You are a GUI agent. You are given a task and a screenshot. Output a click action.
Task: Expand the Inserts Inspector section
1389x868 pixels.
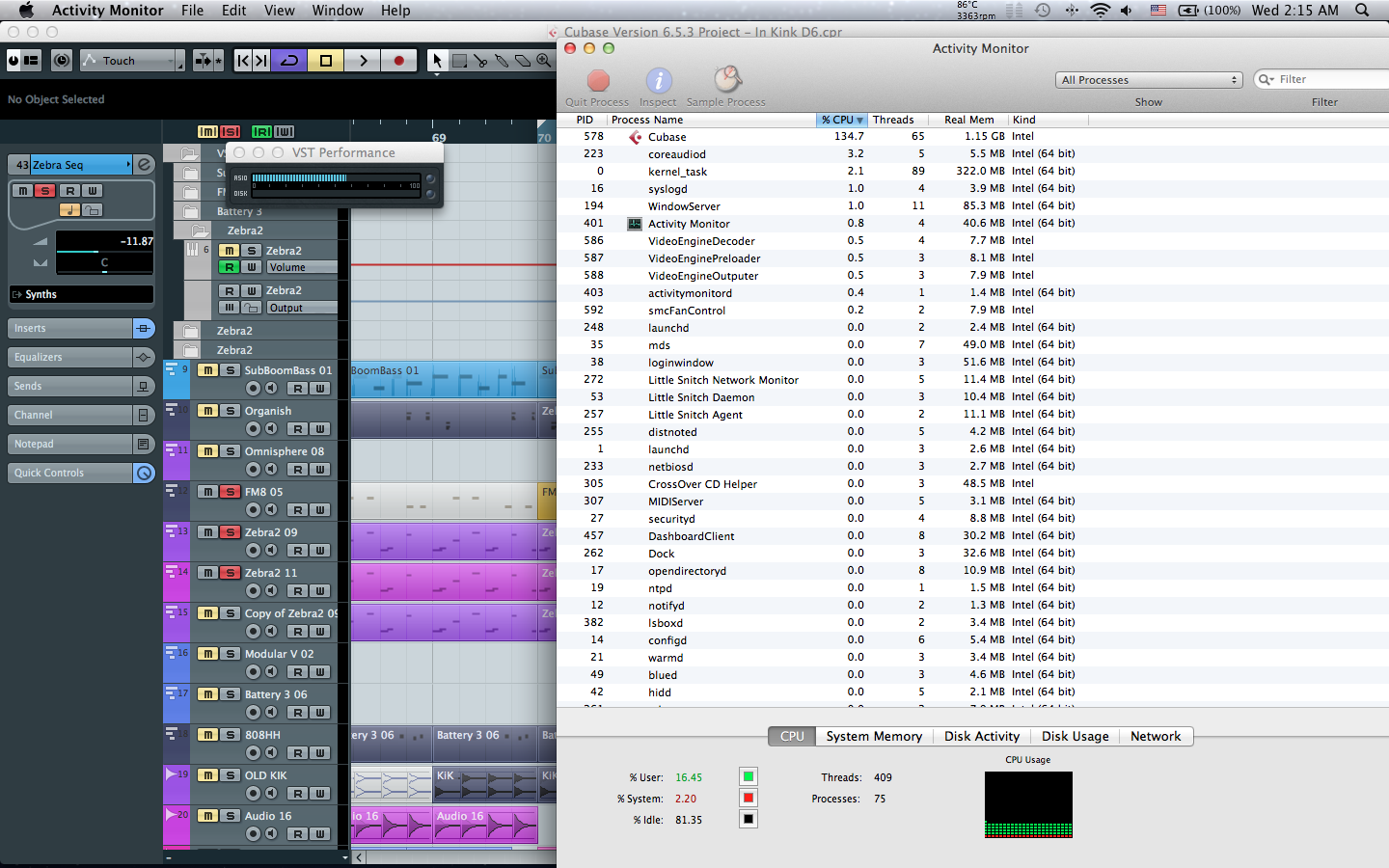[x=69, y=329]
